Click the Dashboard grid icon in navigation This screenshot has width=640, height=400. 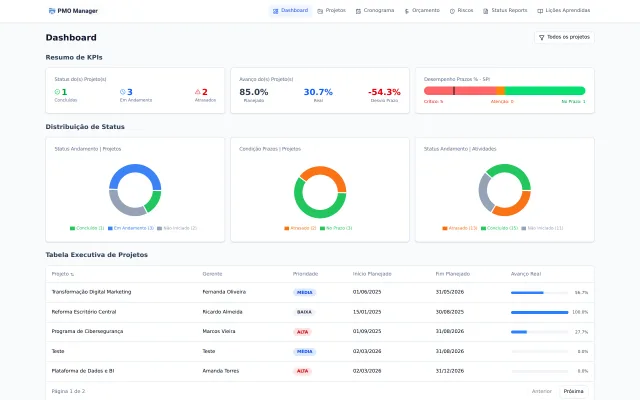276,11
